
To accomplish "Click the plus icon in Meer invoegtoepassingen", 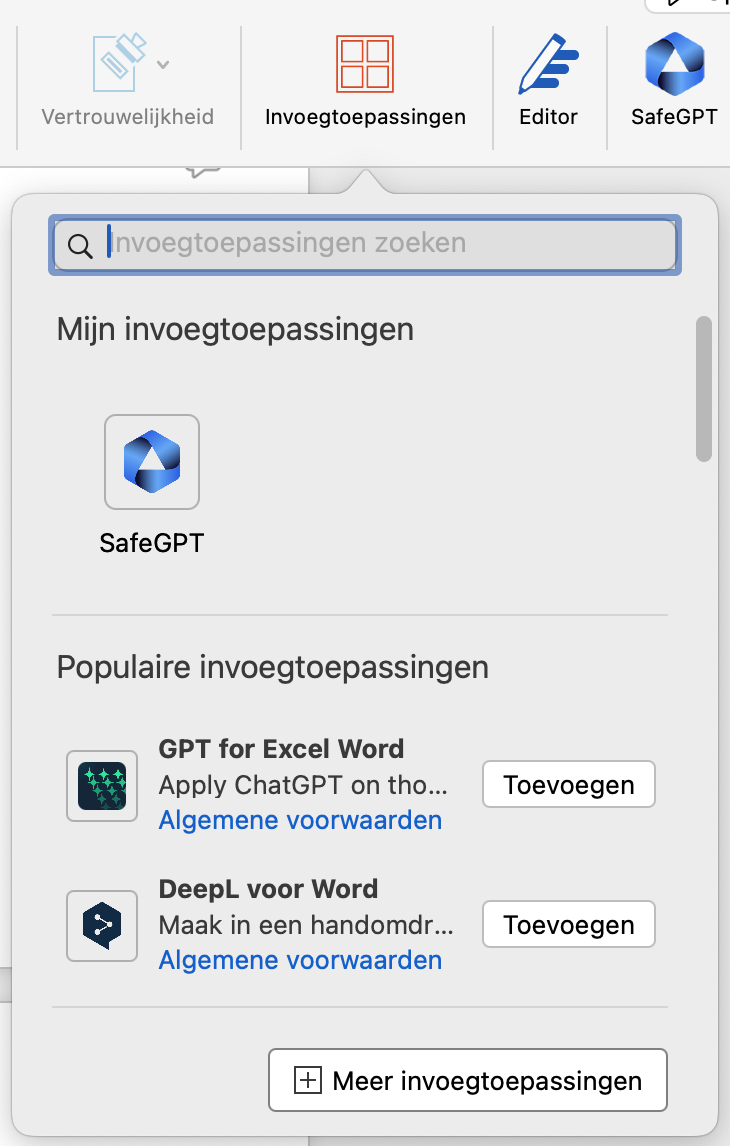I will [308, 1080].
